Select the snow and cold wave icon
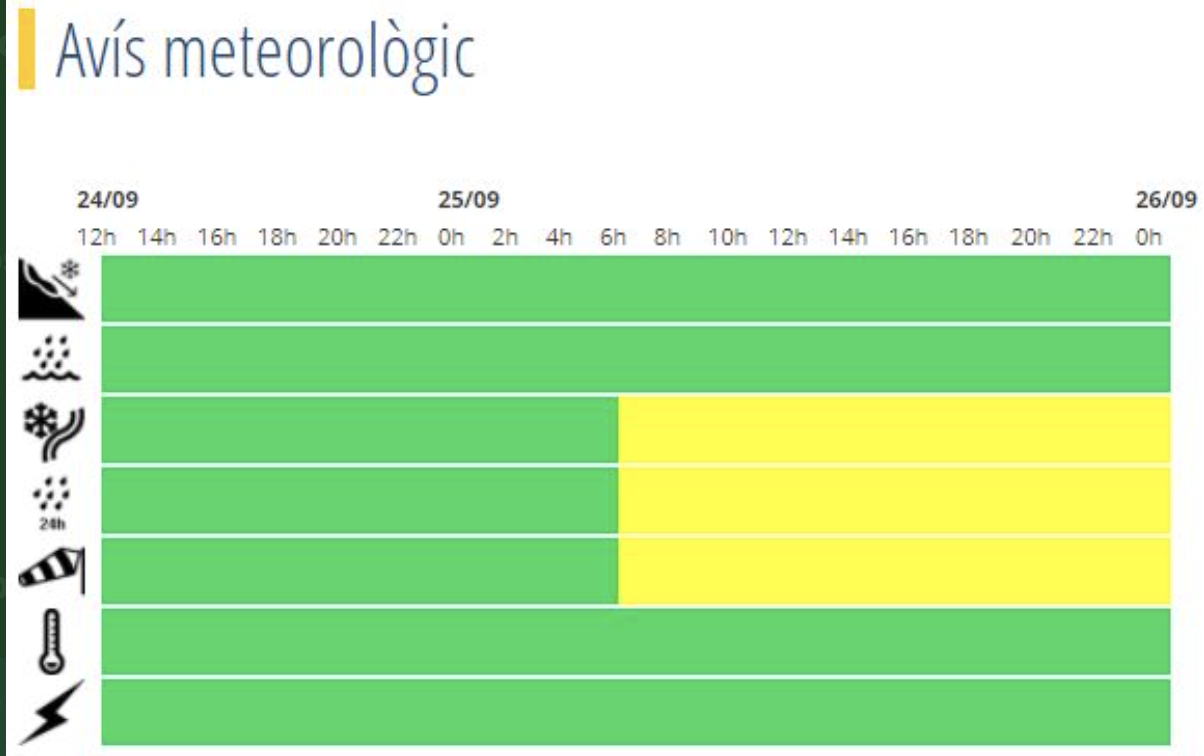The height and width of the screenshot is (756, 1204). [x=50, y=430]
